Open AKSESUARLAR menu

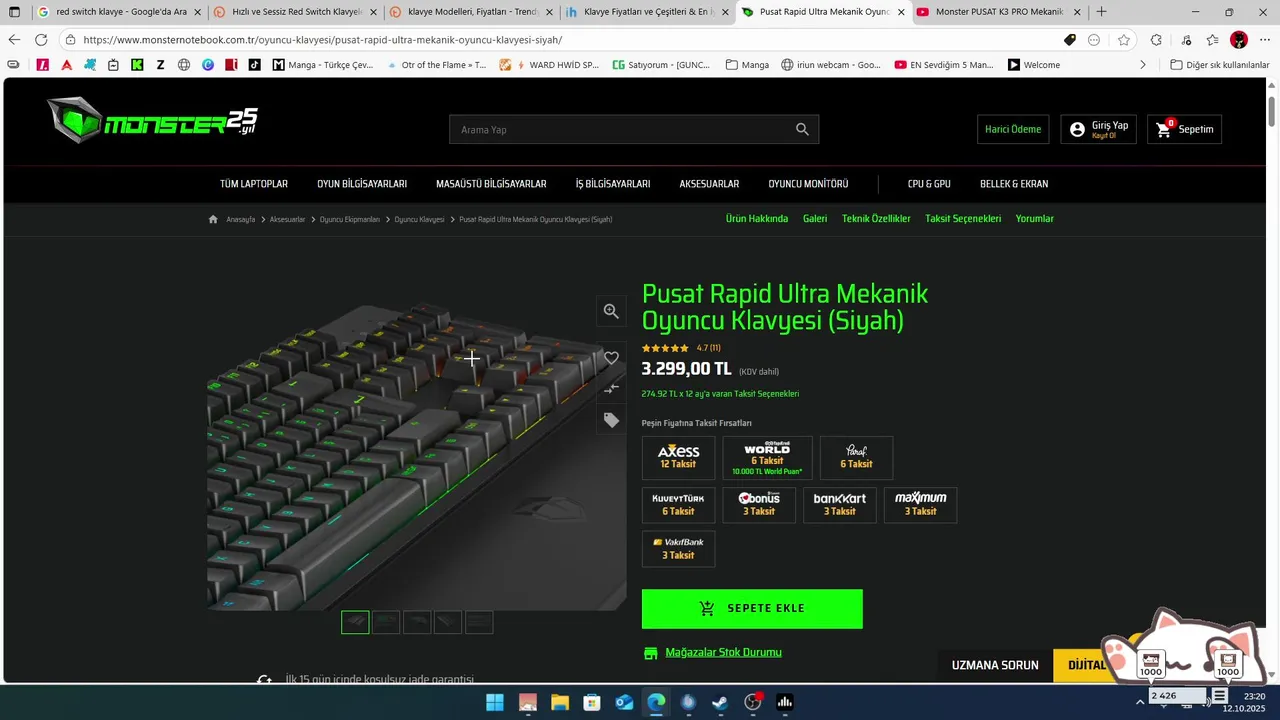point(709,184)
